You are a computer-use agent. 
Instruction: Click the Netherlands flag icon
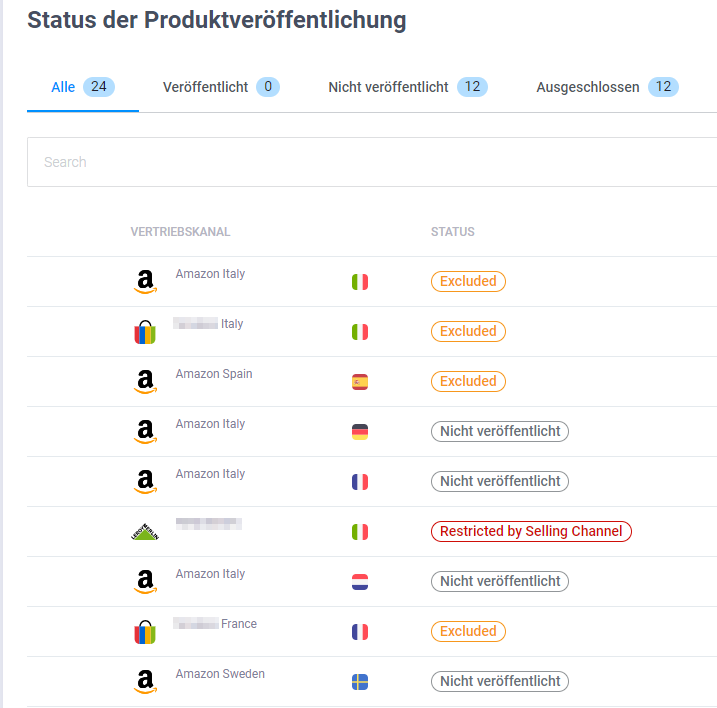(x=360, y=582)
